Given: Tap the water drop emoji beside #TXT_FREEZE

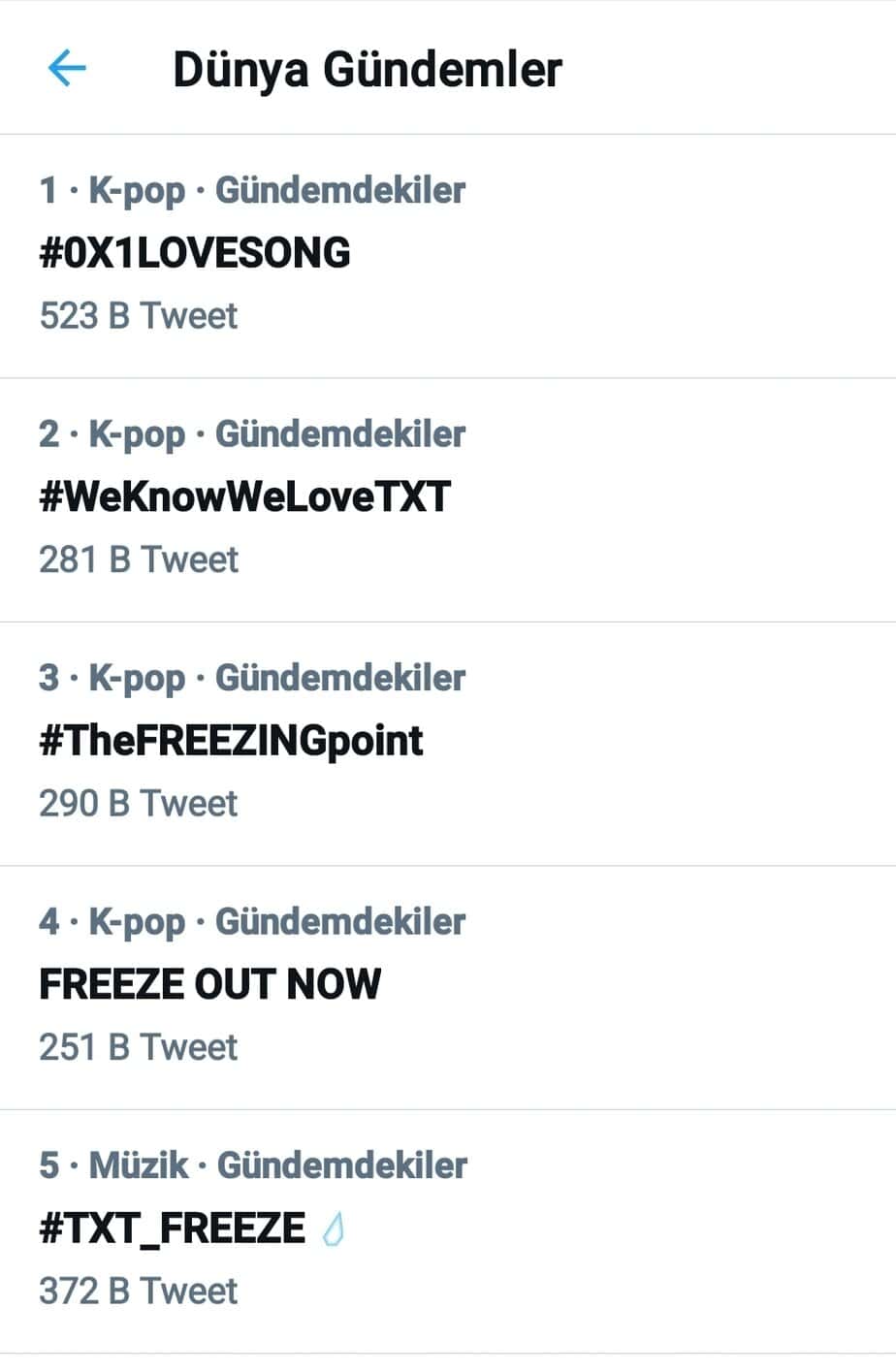Looking at the screenshot, I should pyautogui.click(x=333, y=1228).
